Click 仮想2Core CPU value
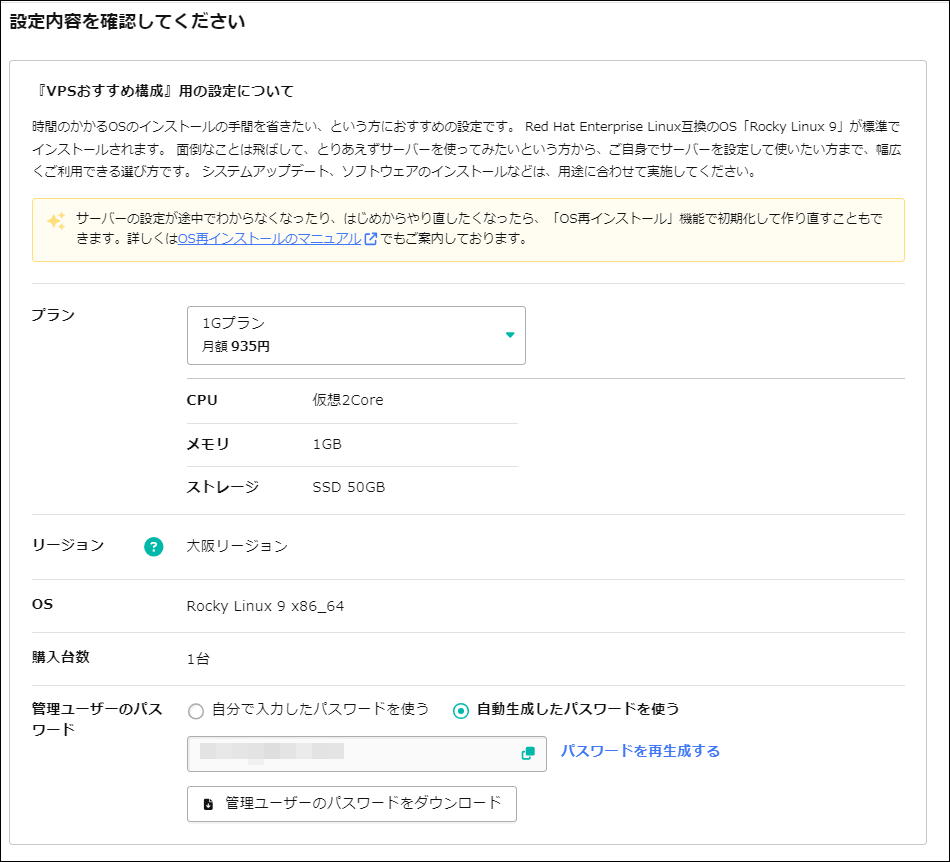 [x=348, y=400]
